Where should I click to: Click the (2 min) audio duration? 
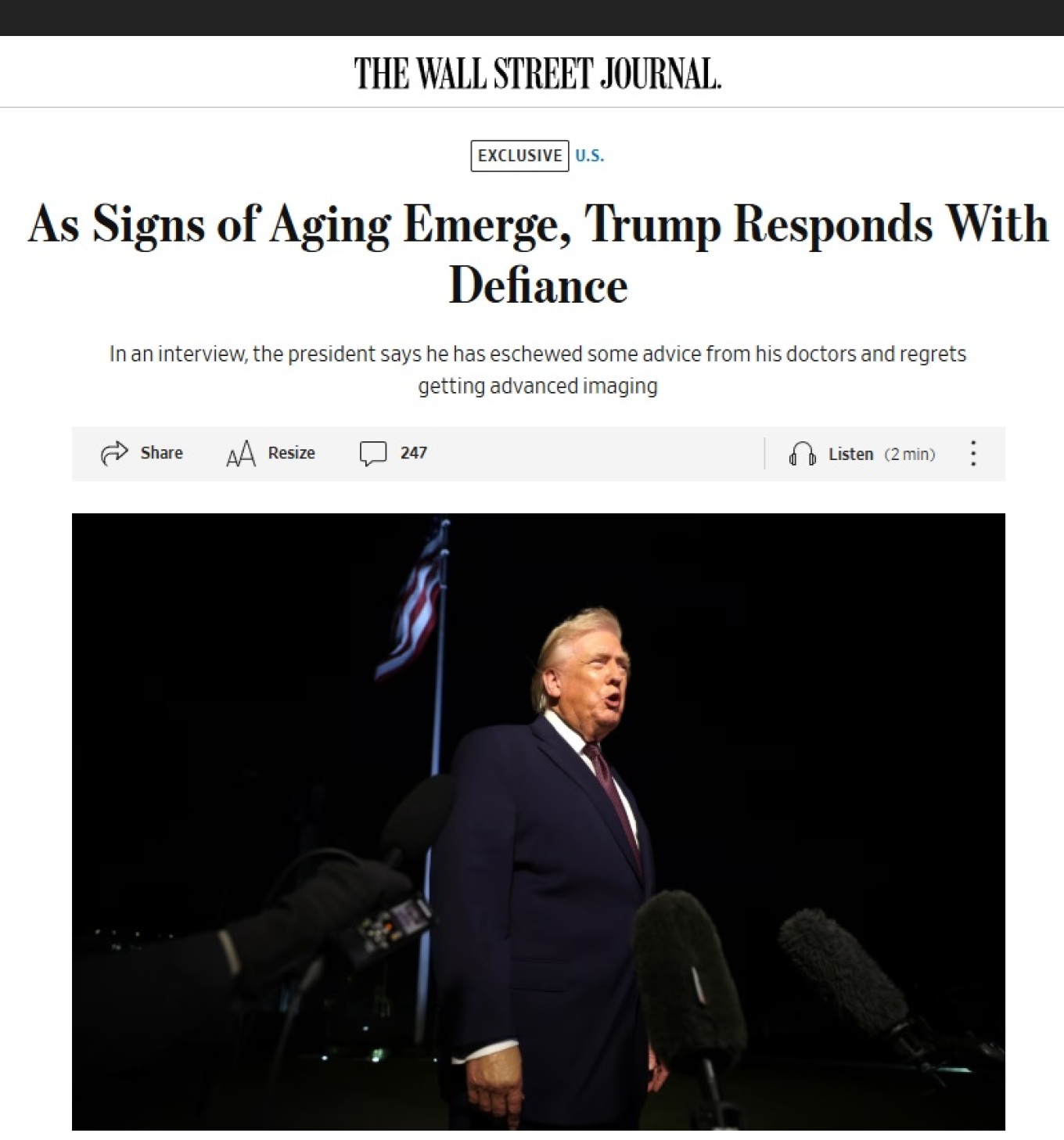[x=910, y=455]
